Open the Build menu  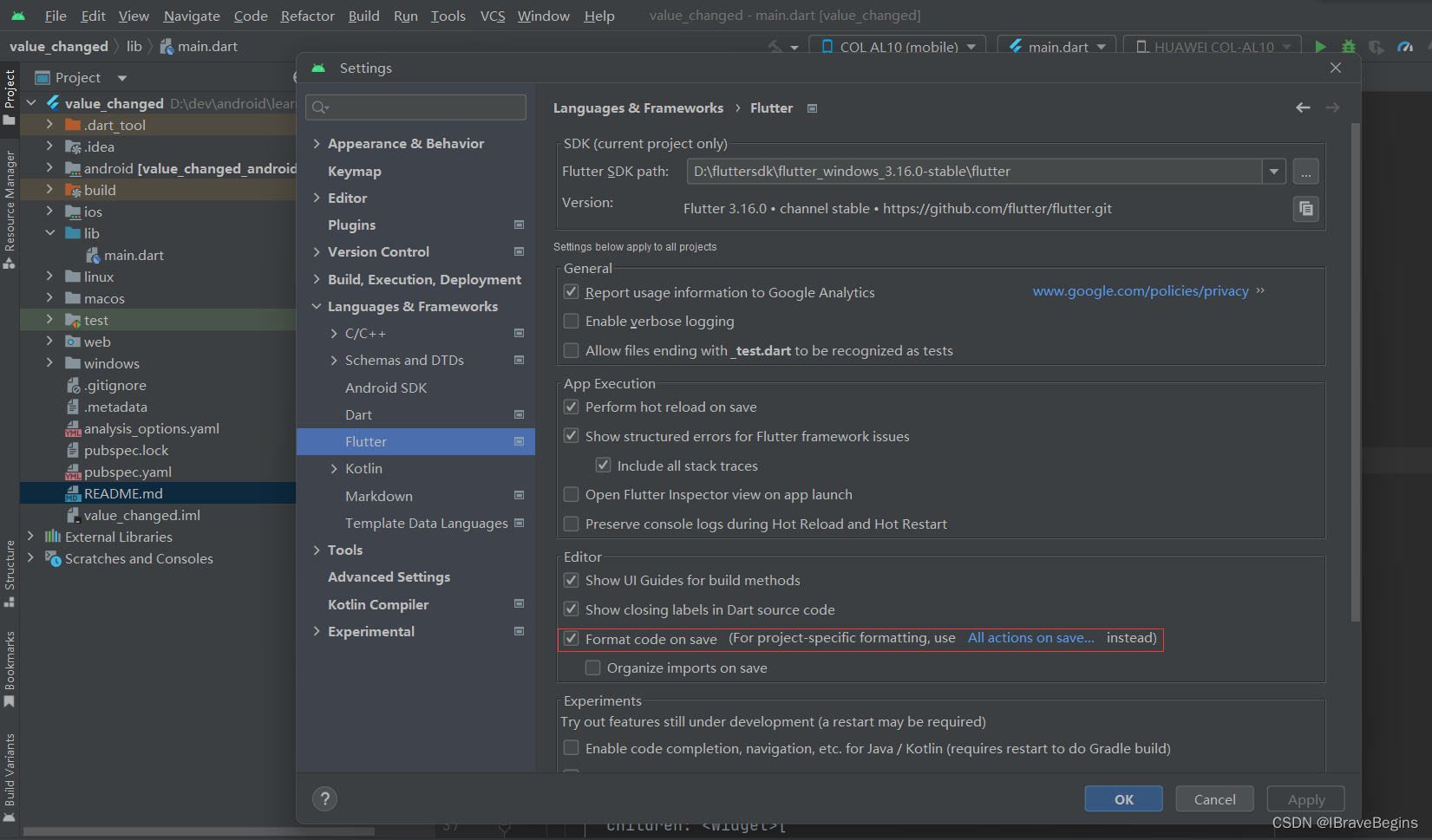[x=363, y=16]
